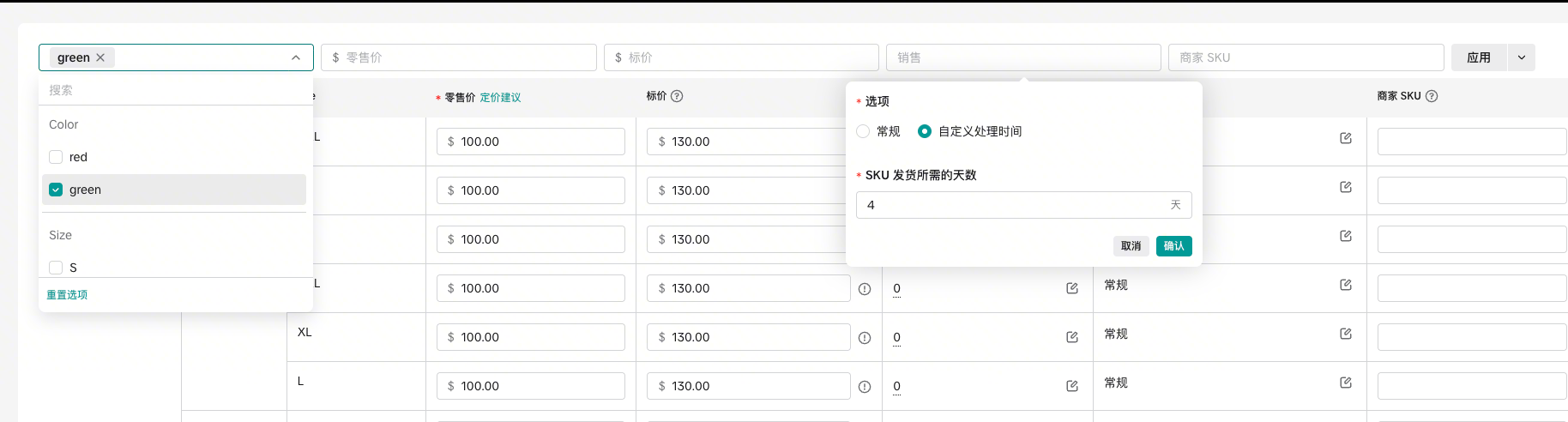Collapse the variant filter dropdown chevron

pyautogui.click(x=296, y=57)
